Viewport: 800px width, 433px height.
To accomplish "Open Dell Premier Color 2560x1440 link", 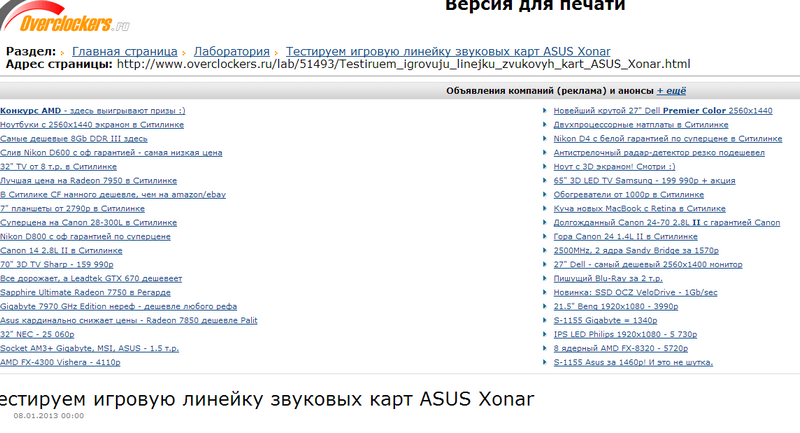I will coord(663,111).
